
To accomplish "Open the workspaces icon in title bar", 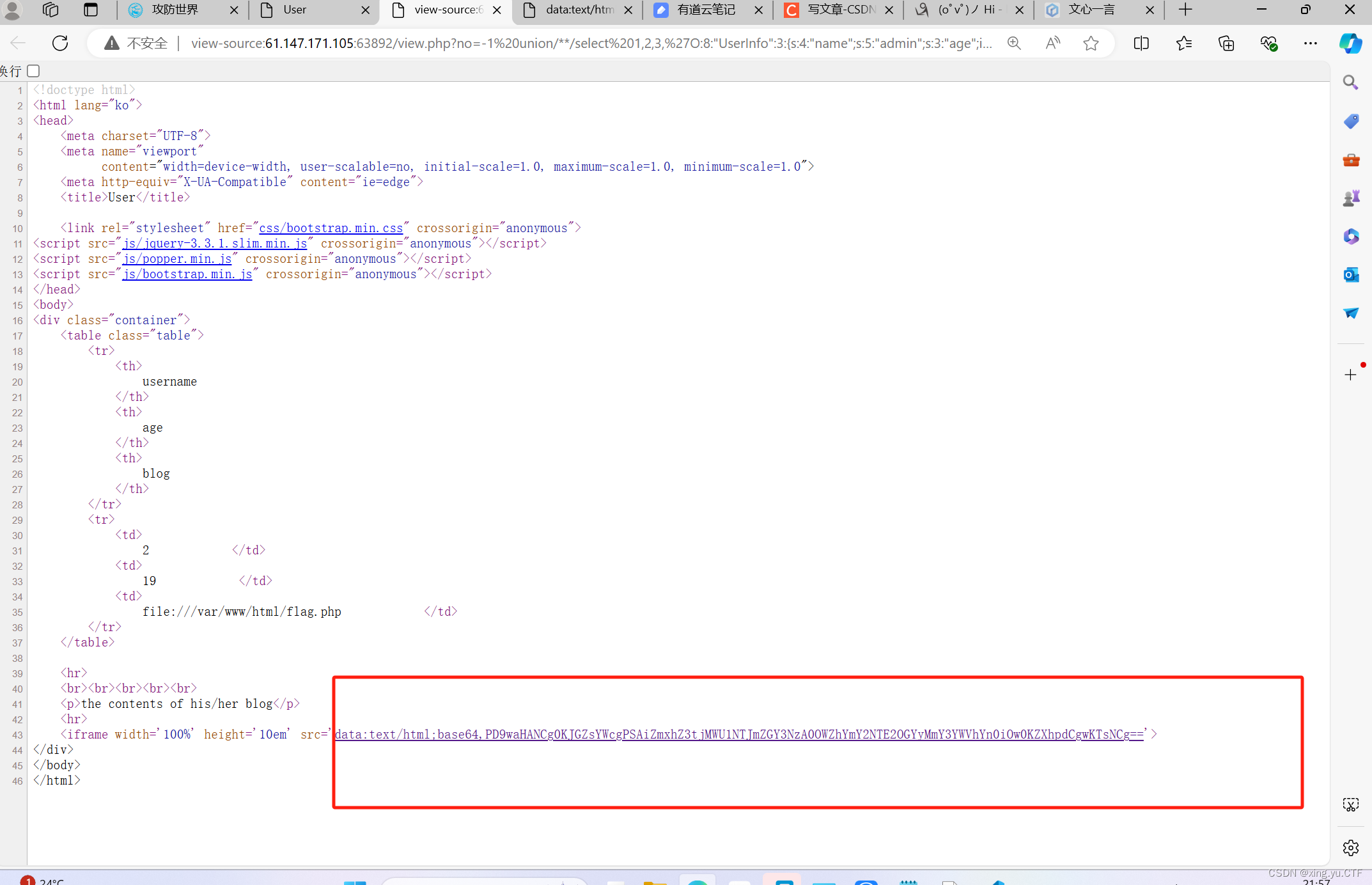I will tap(51, 10).
